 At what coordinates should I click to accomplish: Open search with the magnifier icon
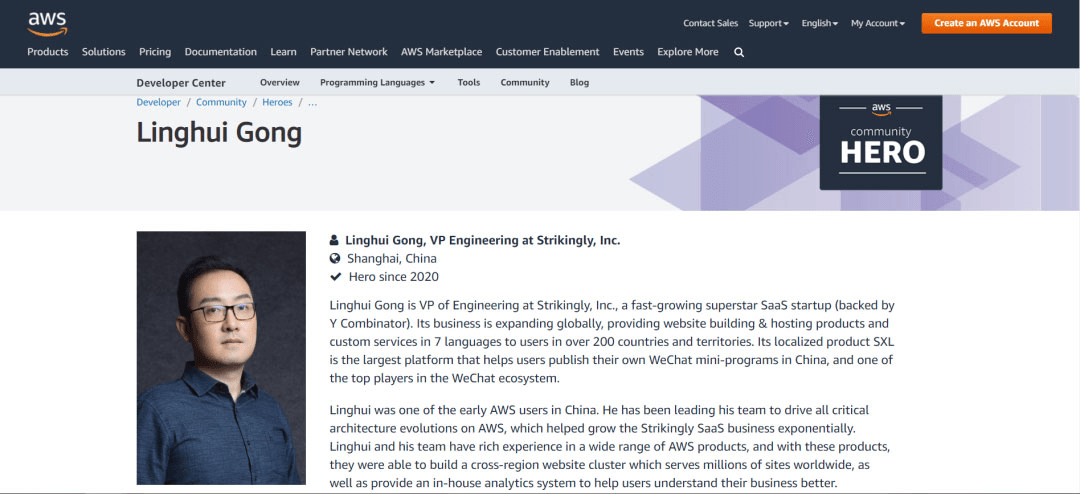coord(739,52)
